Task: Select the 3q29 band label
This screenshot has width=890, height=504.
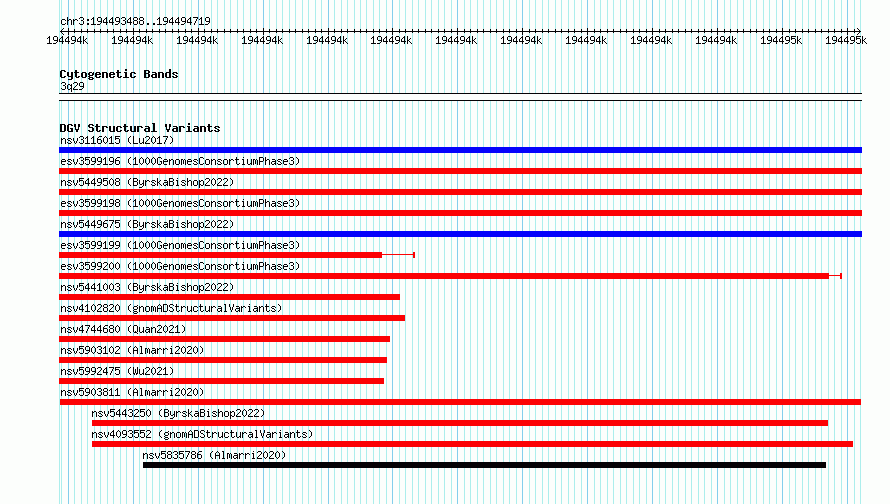Action: [x=72, y=86]
